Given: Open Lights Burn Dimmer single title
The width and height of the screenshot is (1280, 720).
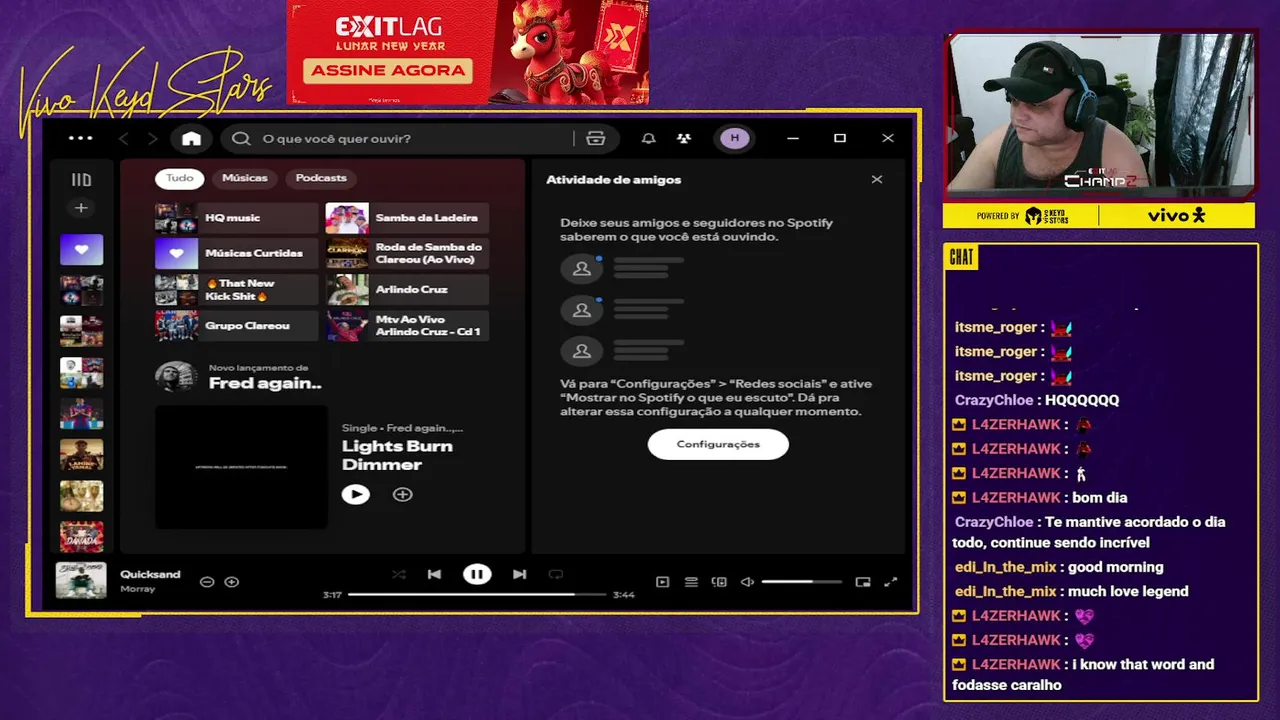Looking at the screenshot, I should (x=397, y=455).
